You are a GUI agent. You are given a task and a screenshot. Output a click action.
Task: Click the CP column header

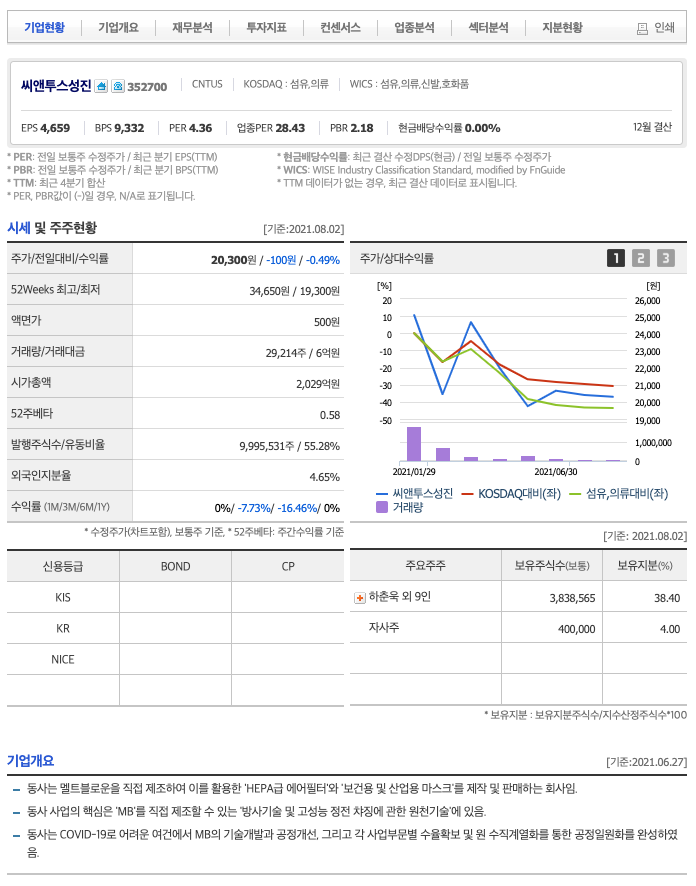click(x=288, y=566)
